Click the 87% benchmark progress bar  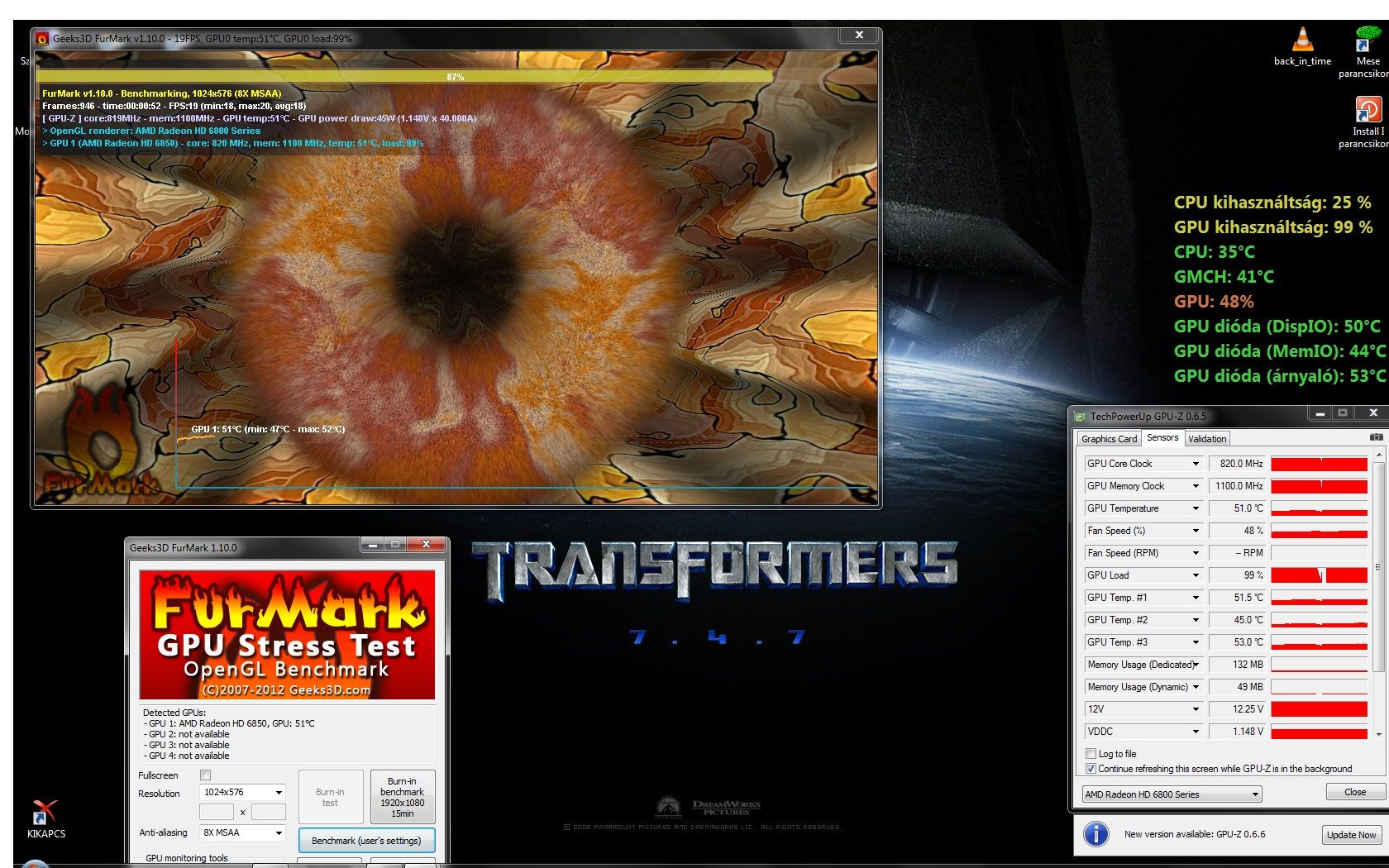point(456,77)
